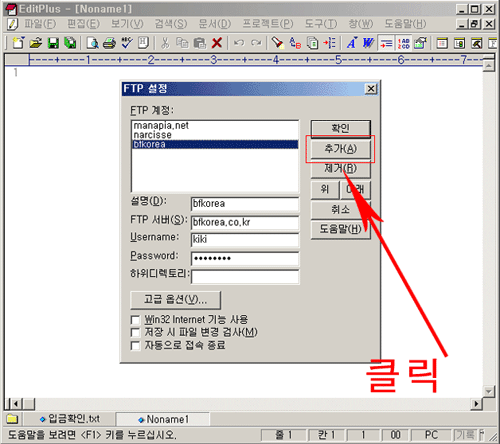Image resolution: width=500 pixels, height=444 pixels.
Task: Click horizontal scrollbar right arrow
Action: click(476, 404)
